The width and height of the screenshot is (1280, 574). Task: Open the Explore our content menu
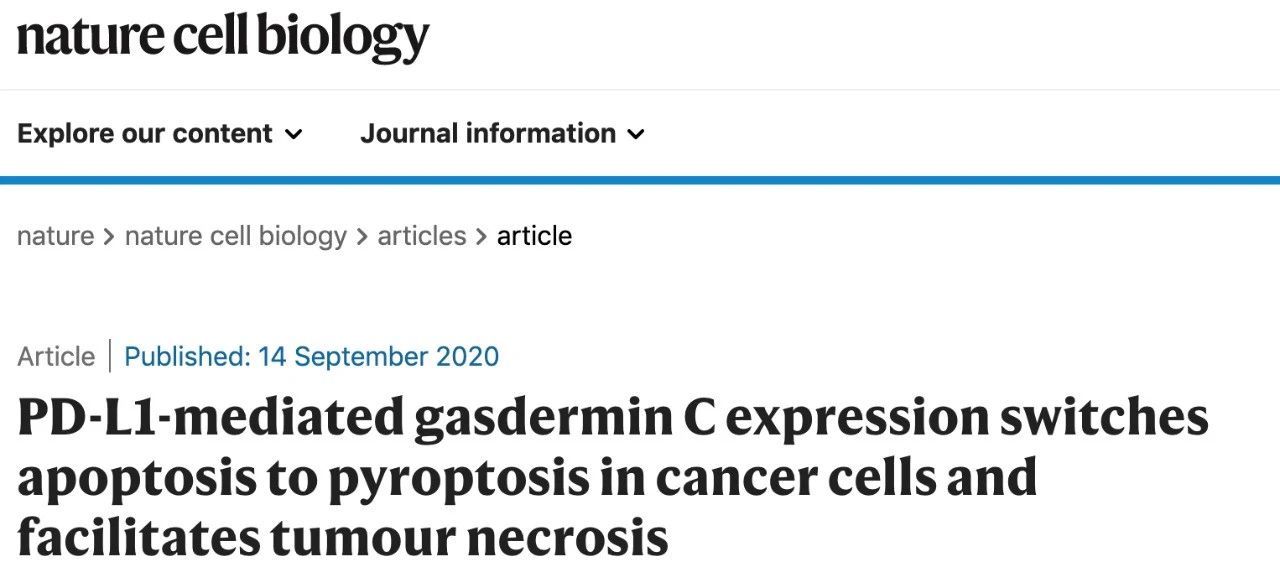click(x=160, y=133)
